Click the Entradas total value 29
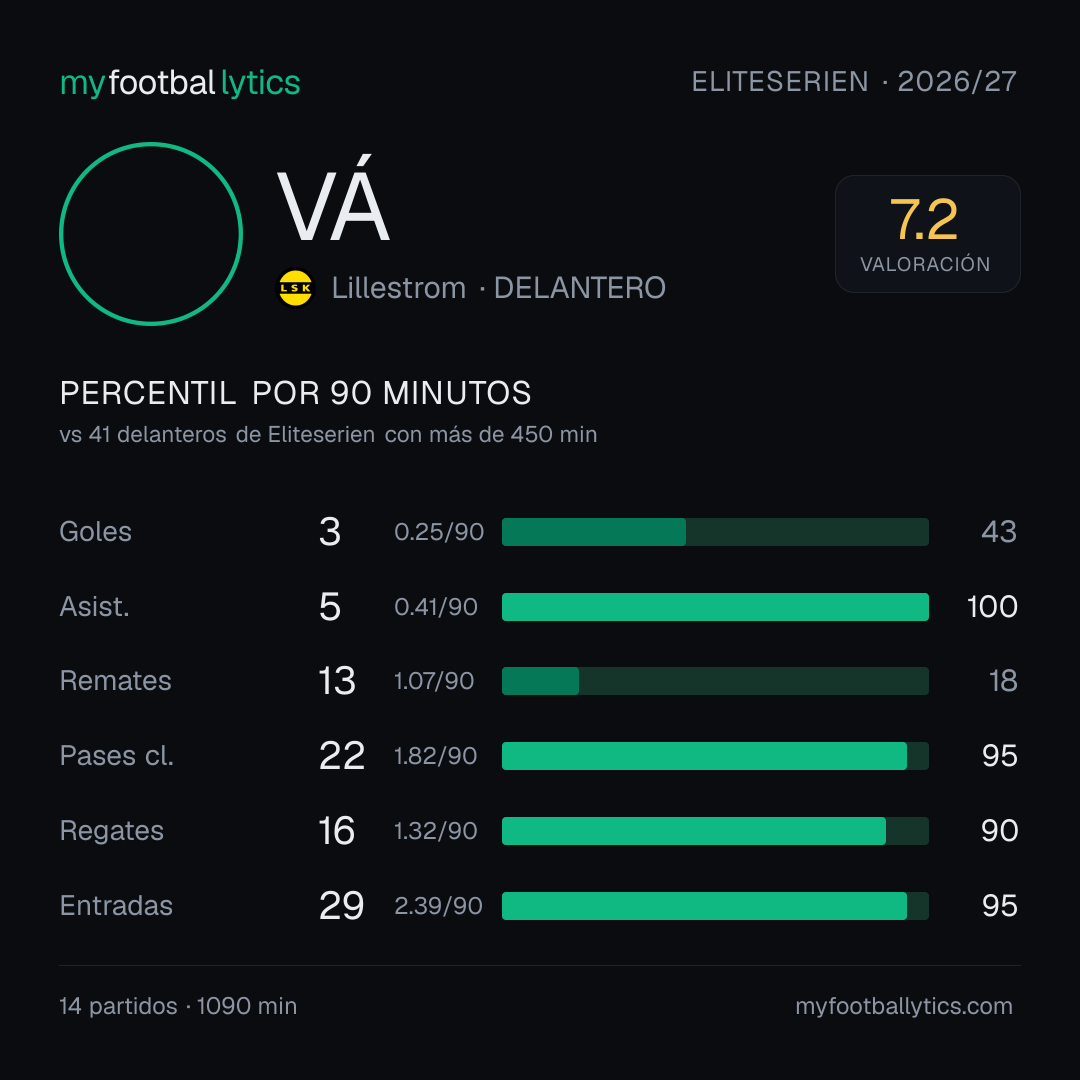 tap(342, 906)
